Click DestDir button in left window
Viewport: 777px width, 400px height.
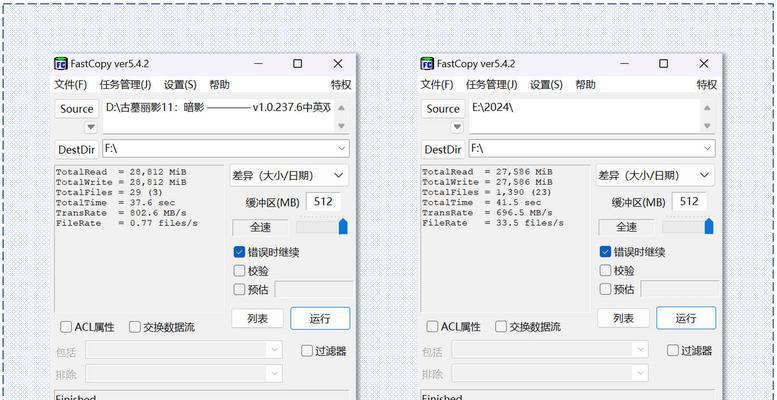pyautogui.click(x=76, y=149)
